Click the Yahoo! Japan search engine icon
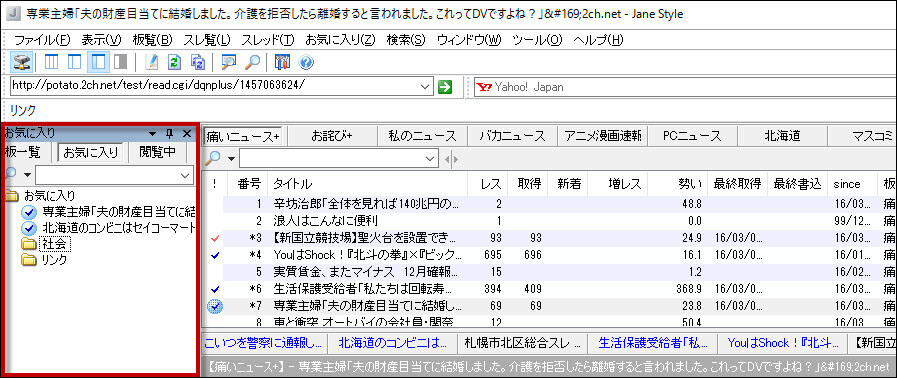The height and width of the screenshot is (378, 897). 484,87
